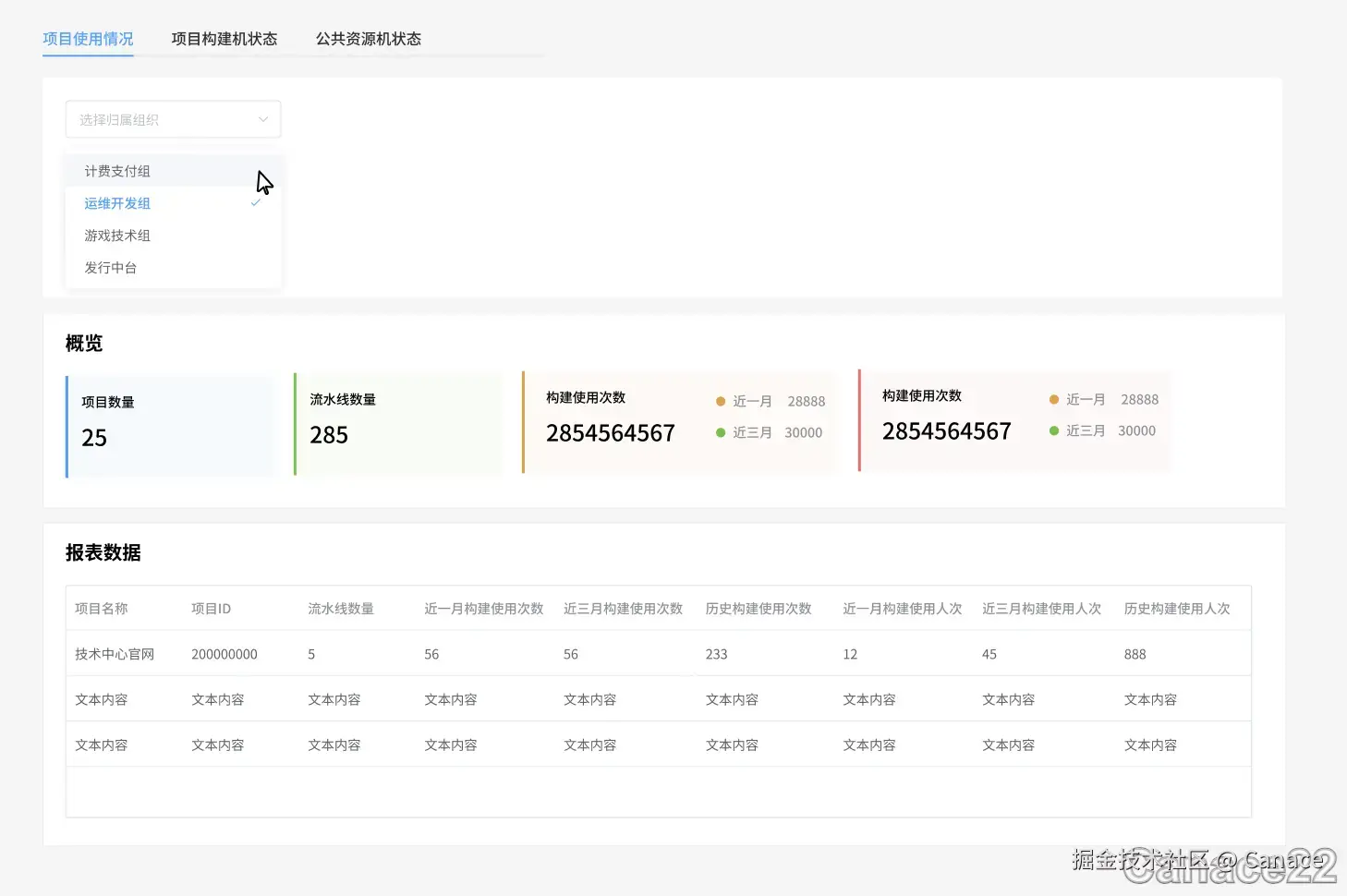1347x896 pixels.
Task: Switch to the 项目使用情况 tab
Action: click(88, 39)
